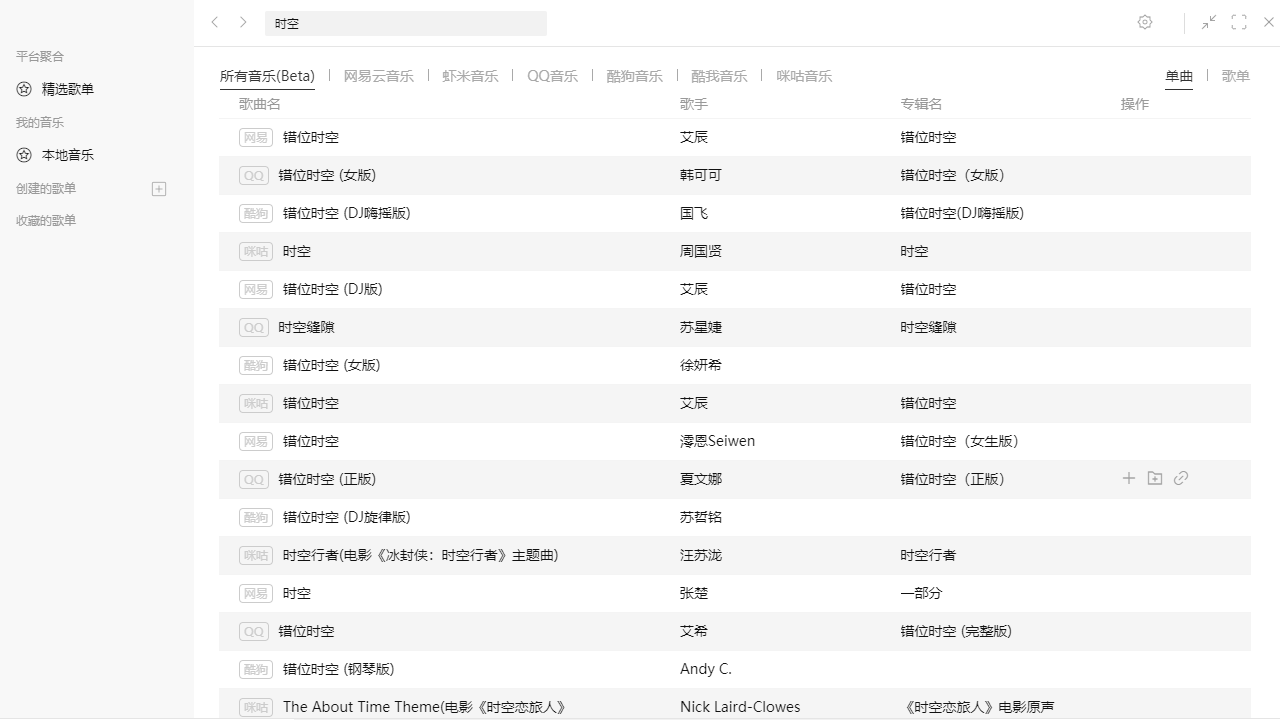1280x720 pixels.
Task: Click the QQ badge on 时空缝隙 row
Action: tap(253, 327)
